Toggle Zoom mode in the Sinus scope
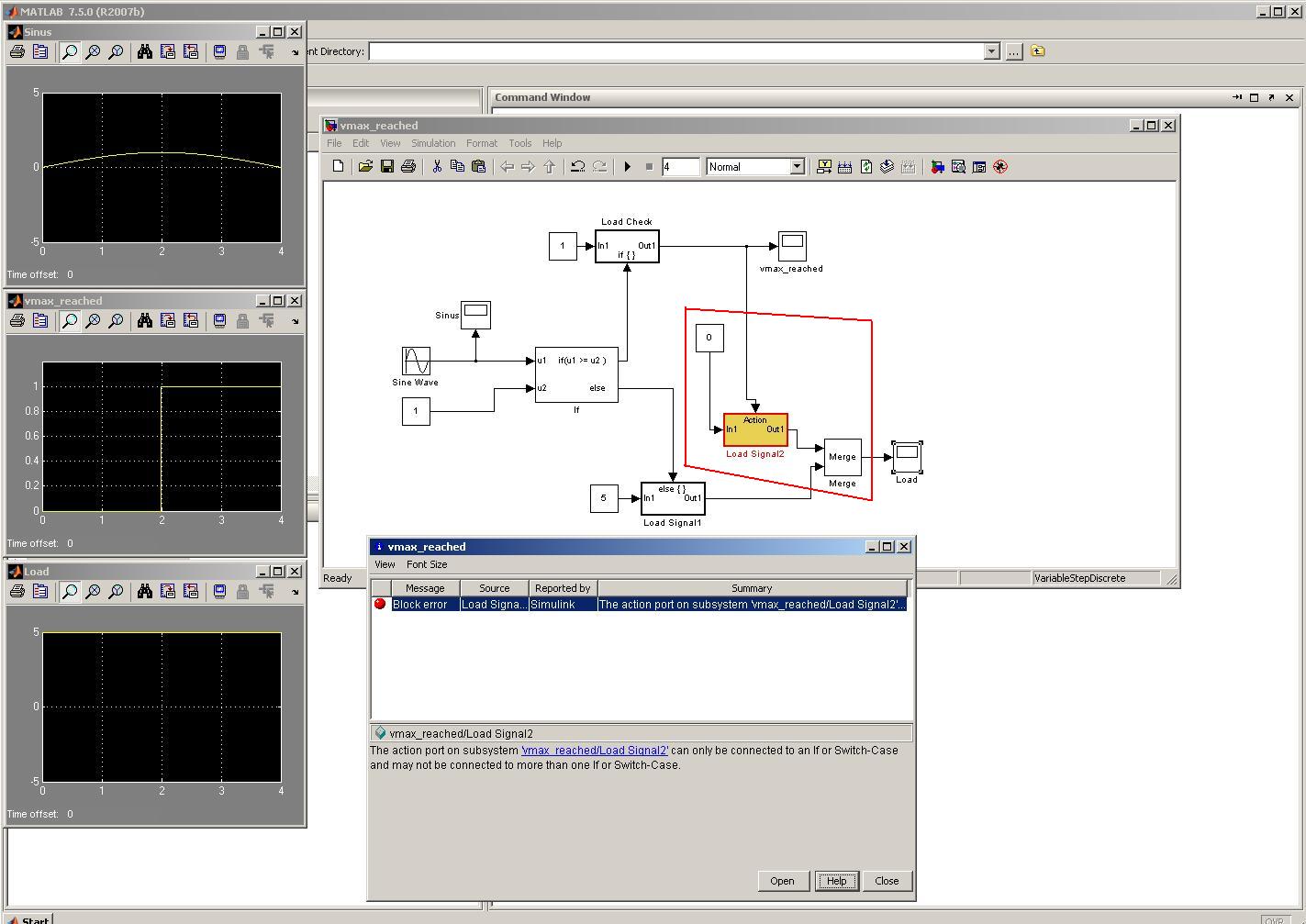This screenshot has height=924, width=1306. pyautogui.click(x=70, y=52)
